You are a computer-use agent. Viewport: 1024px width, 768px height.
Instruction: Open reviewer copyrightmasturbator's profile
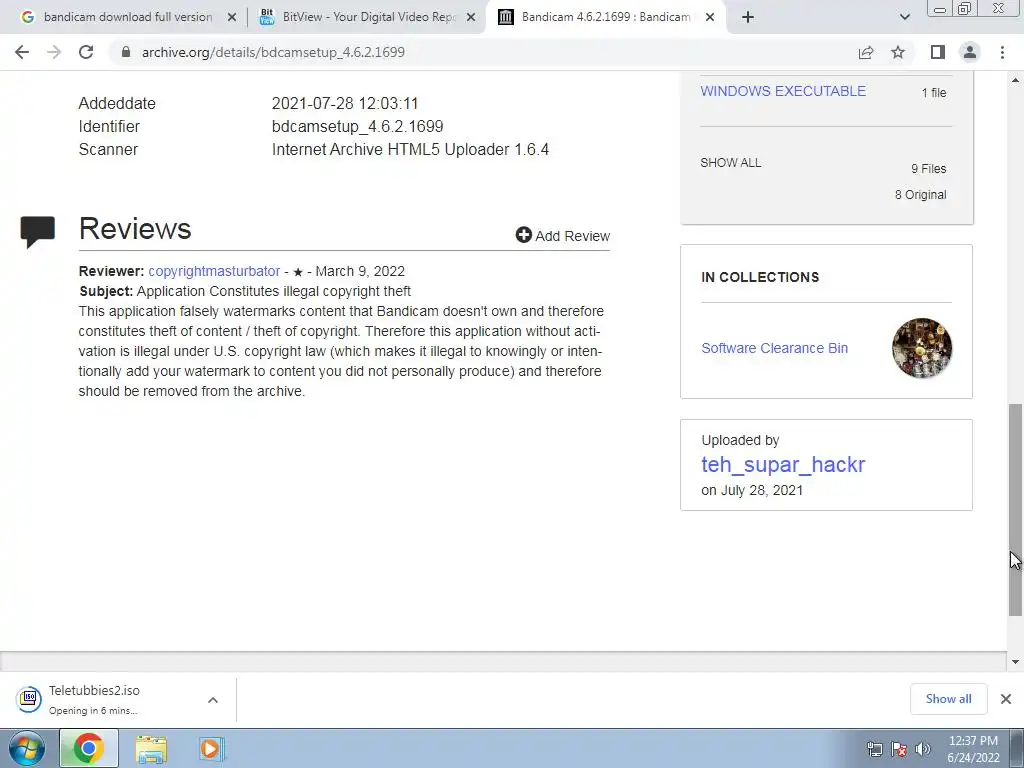(x=214, y=271)
